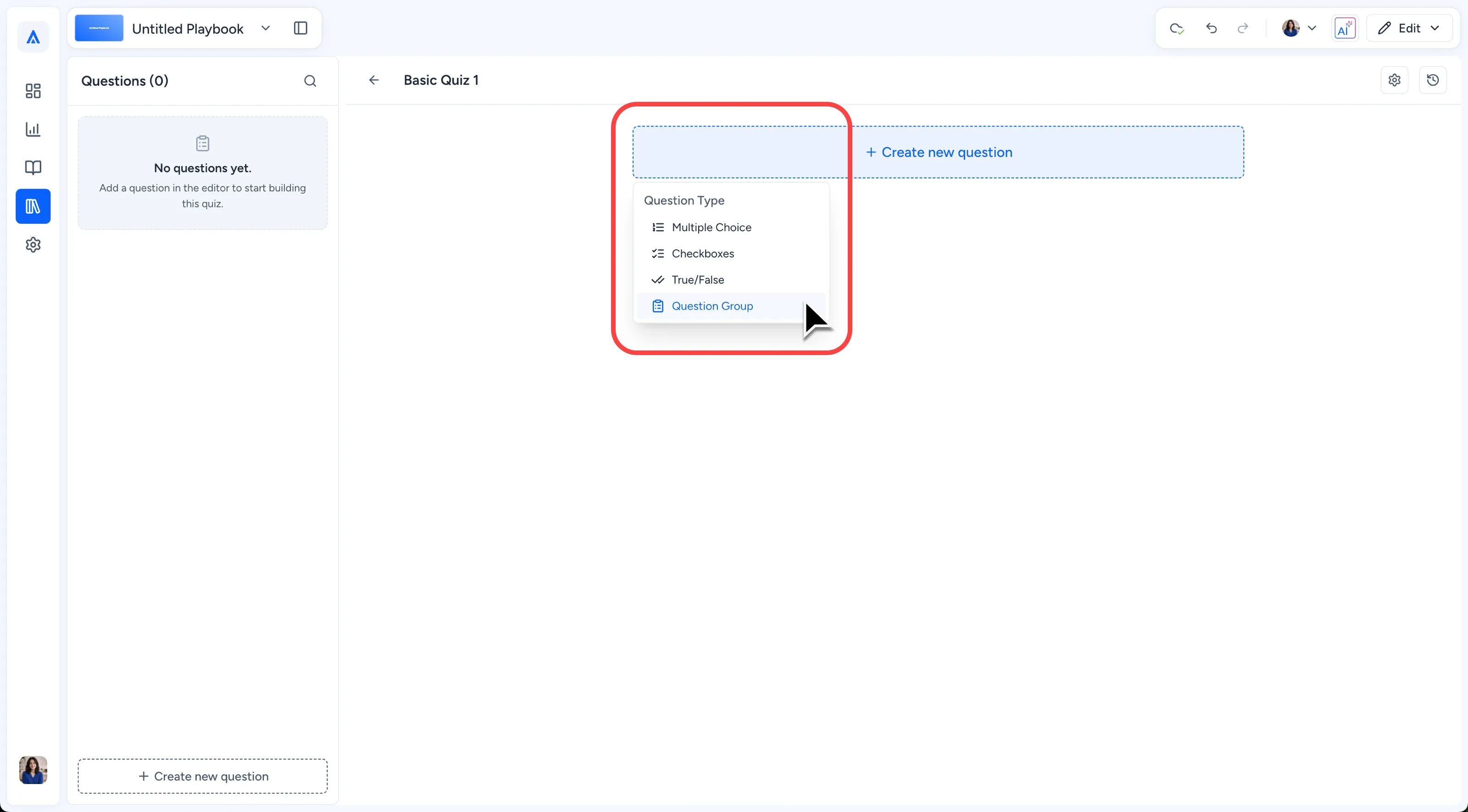
Task: Open the open-book icon in sidebar
Action: pyautogui.click(x=33, y=167)
